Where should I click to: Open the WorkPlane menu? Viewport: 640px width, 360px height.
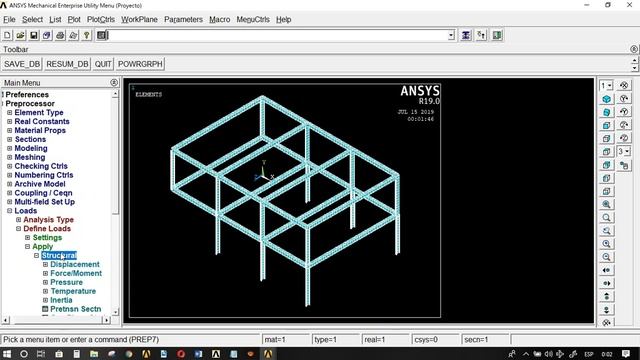(139, 20)
